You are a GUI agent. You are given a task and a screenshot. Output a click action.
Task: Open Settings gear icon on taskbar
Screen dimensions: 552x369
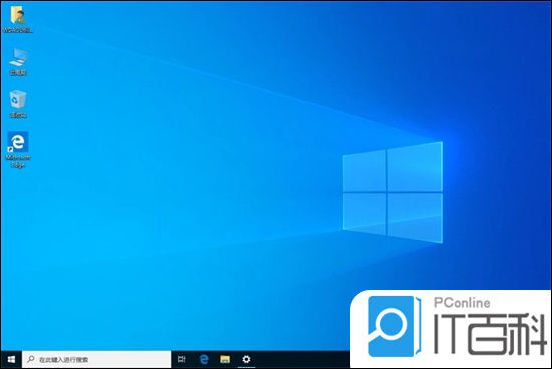pos(246,359)
